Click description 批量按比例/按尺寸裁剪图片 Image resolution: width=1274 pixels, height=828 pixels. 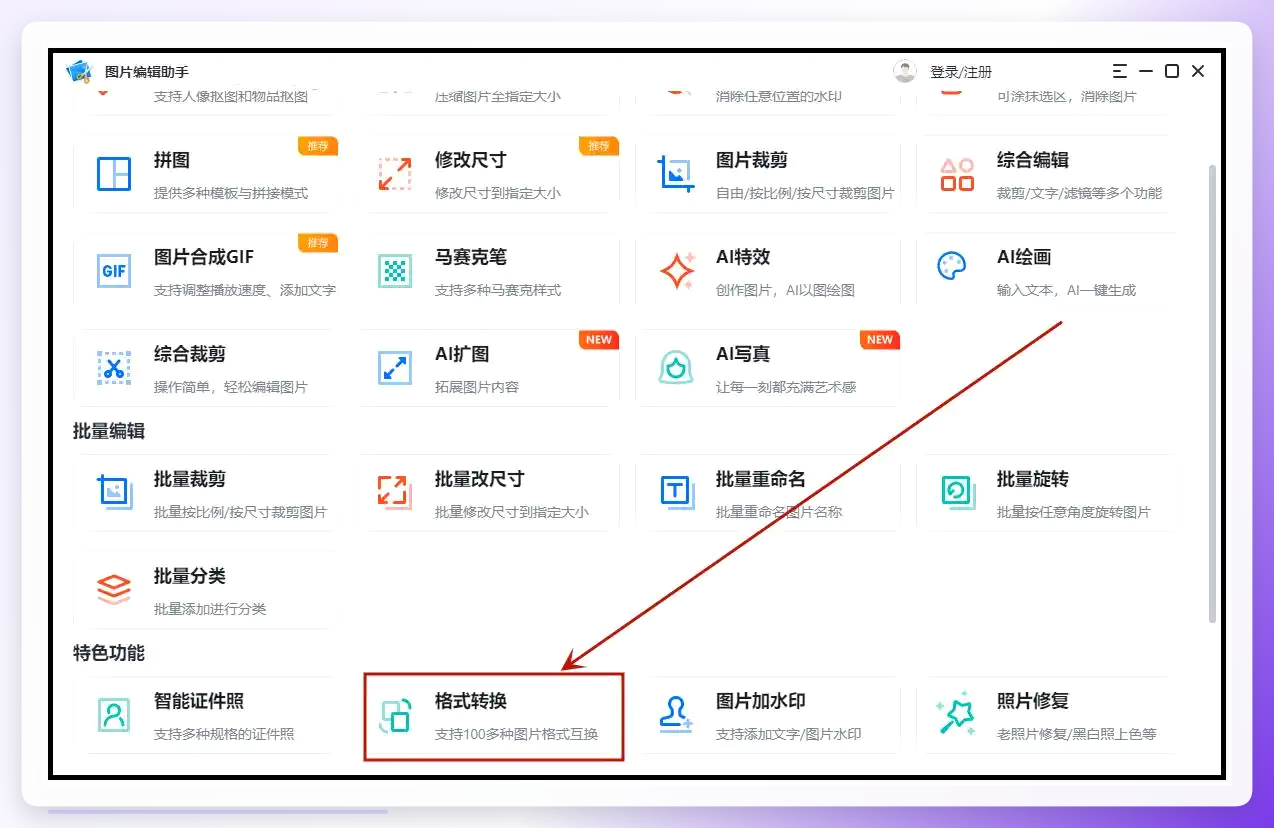pos(240,512)
